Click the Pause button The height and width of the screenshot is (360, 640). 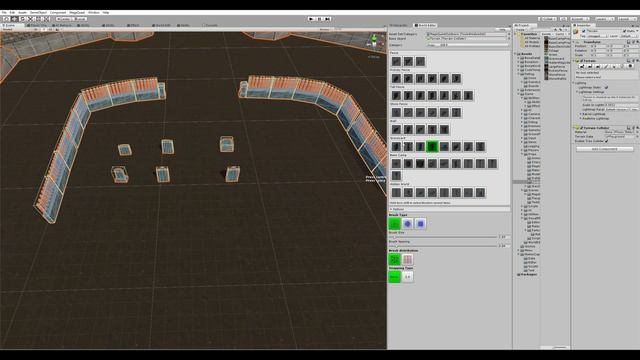tap(319, 19)
